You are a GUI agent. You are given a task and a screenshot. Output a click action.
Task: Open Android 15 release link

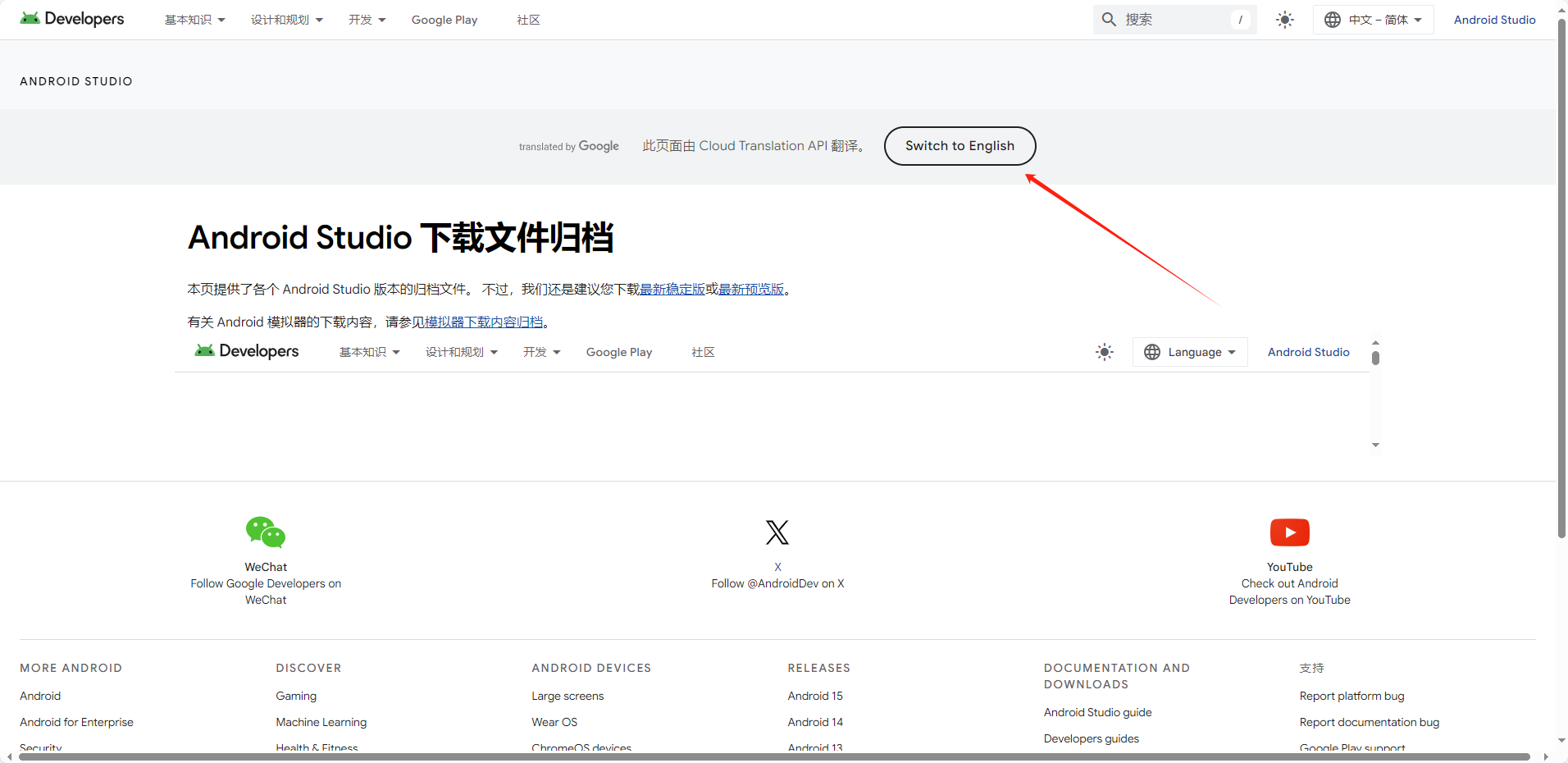pyautogui.click(x=815, y=696)
